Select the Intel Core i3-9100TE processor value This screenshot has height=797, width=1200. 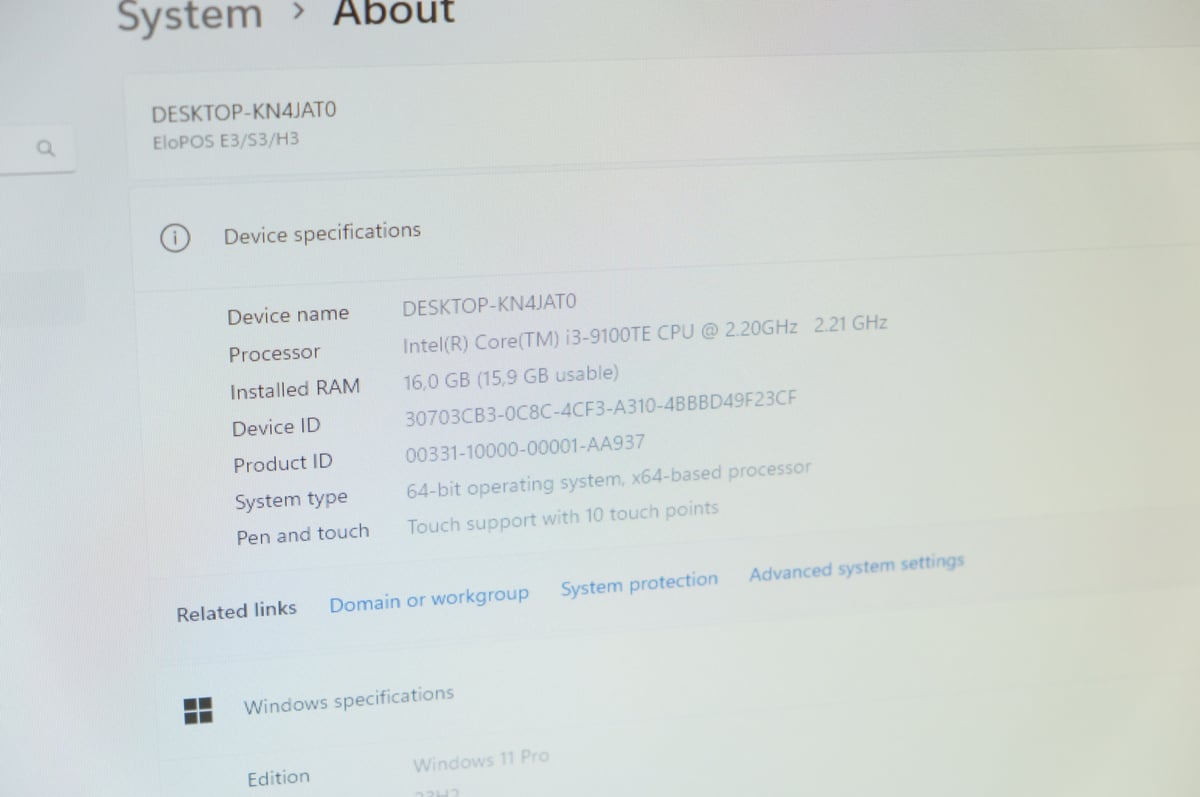tap(645, 335)
